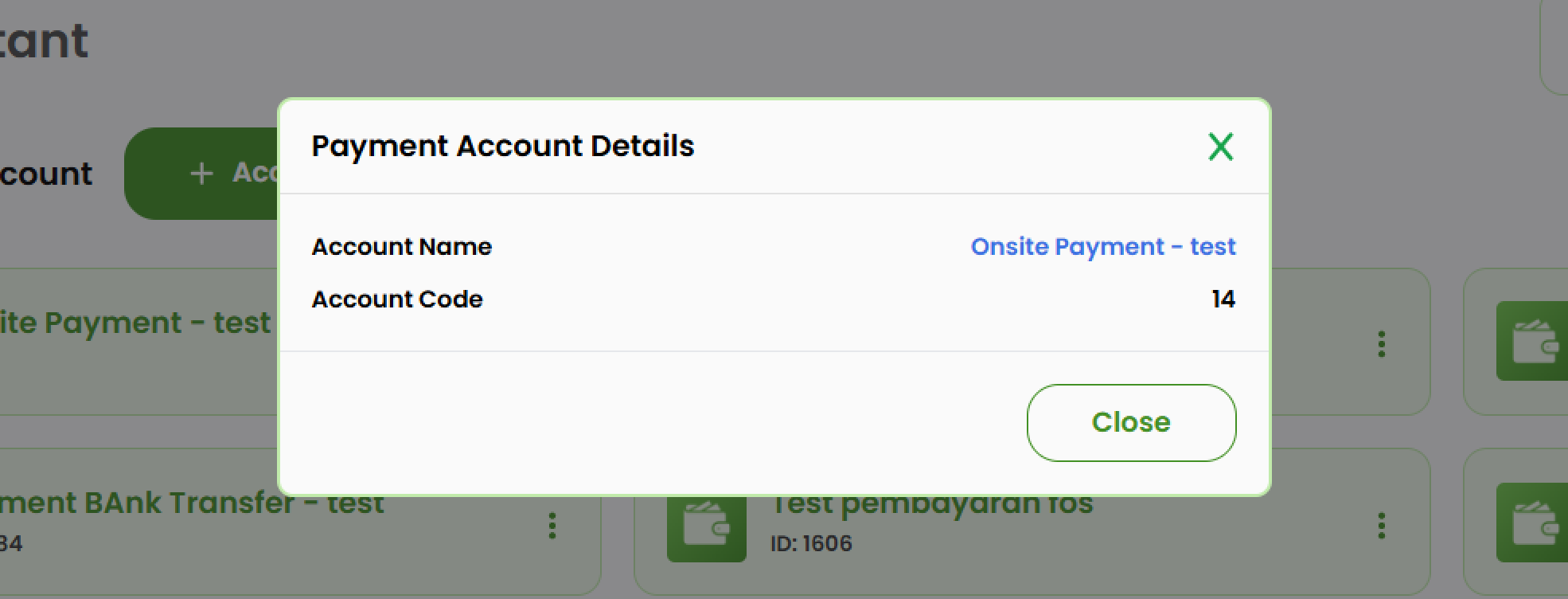The height and width of the screenshot is (599, 1568).
Task: Click the "Payment Account Details" dialog title
Action: tap(502, 146)
